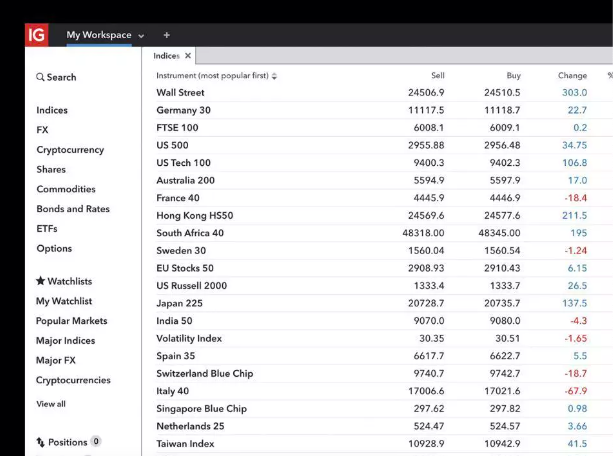The width and height of the screenshot is (613, 456).
Task: Click Taiwan Index sell price 10928.9
Action: [x=426, y=444]
